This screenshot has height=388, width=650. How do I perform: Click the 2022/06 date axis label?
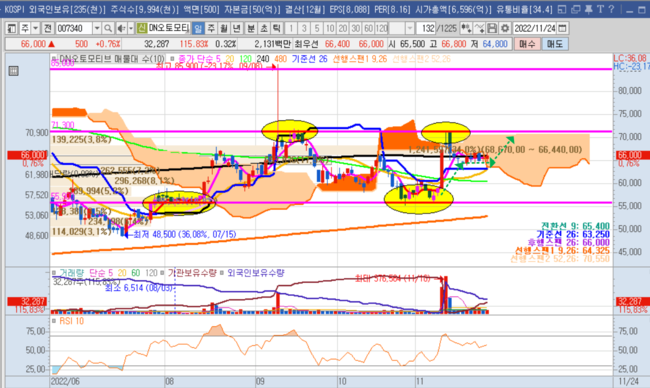pyautogui.click(x=65, y=381)
